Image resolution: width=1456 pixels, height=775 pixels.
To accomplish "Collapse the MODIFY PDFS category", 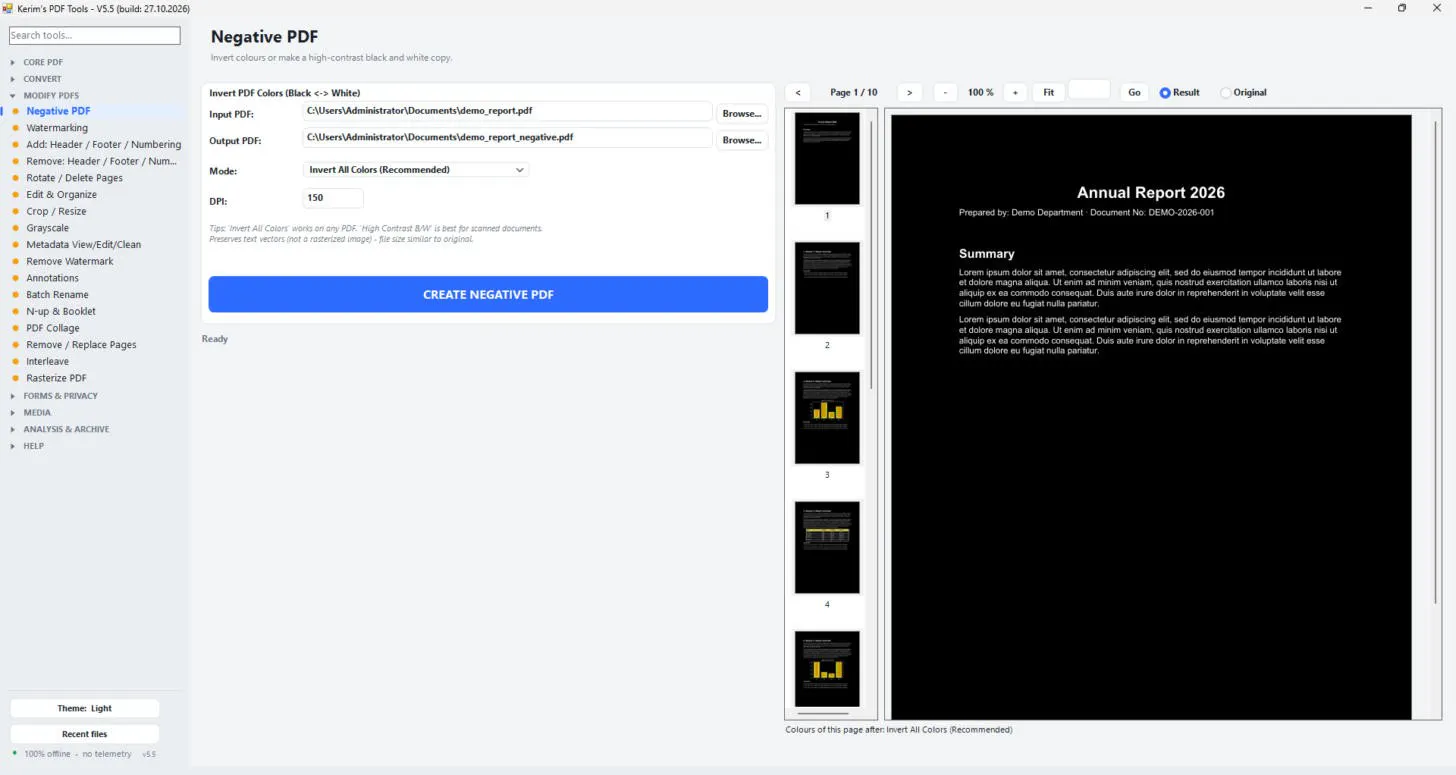I will click(x=51, y=95).
